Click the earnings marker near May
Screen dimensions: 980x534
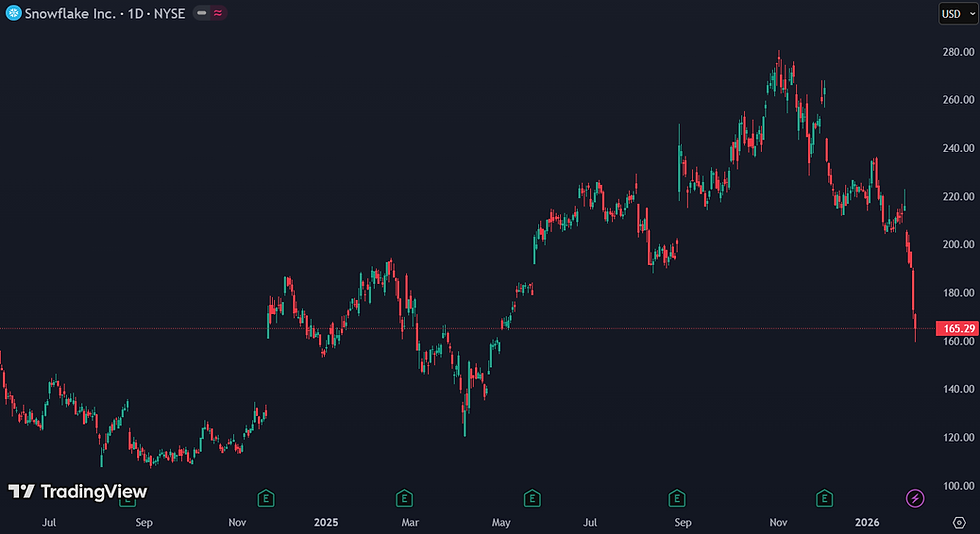coord(532,498)
